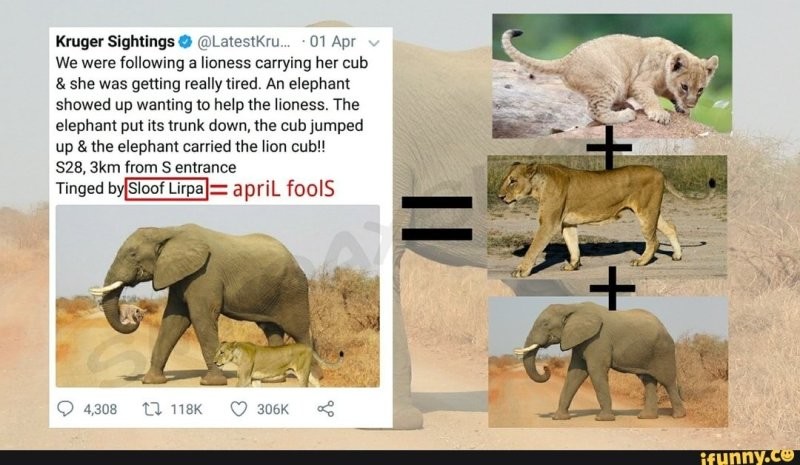The height and width of the screenshot is (465, 800).
Task: Click the large black equals sign
Action: 437,218
